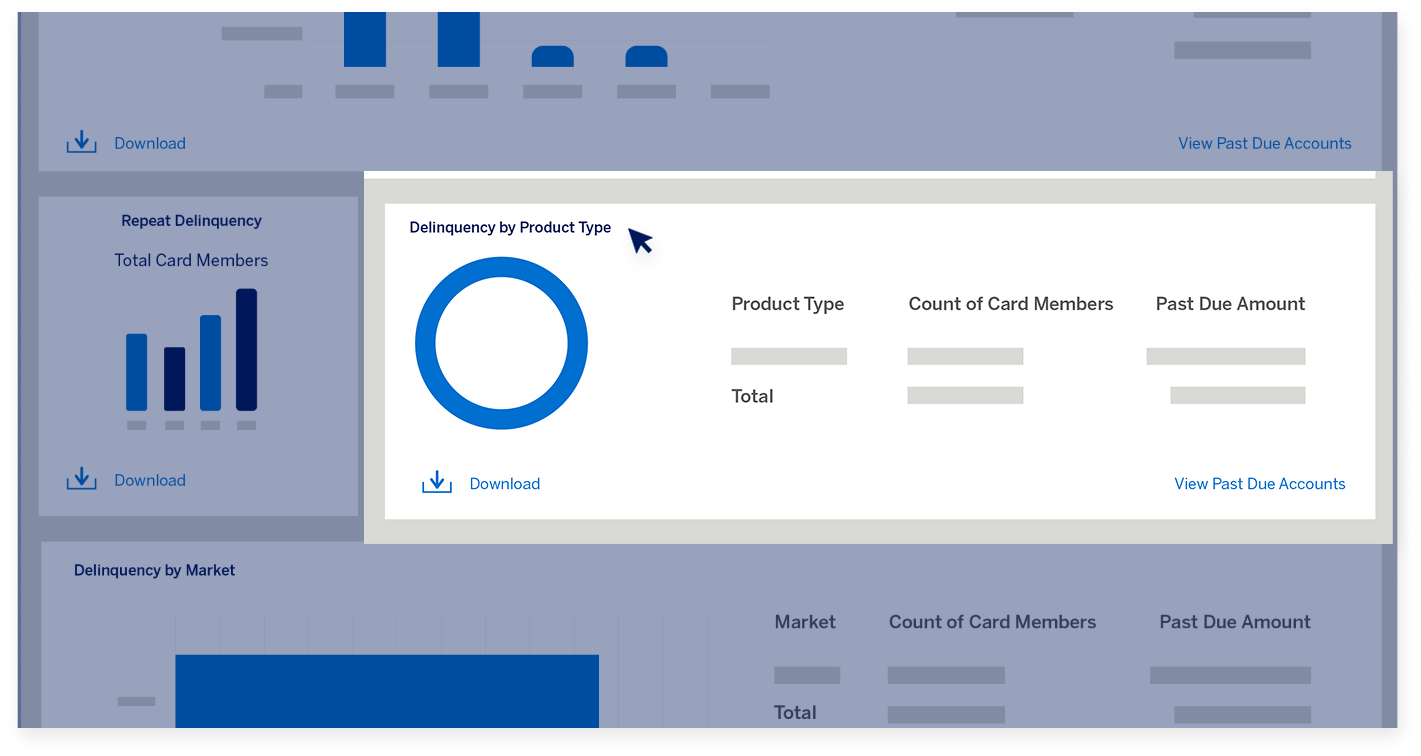
Task: Click the Delinquency by Product Type title
Action: (x=510, y=227)
